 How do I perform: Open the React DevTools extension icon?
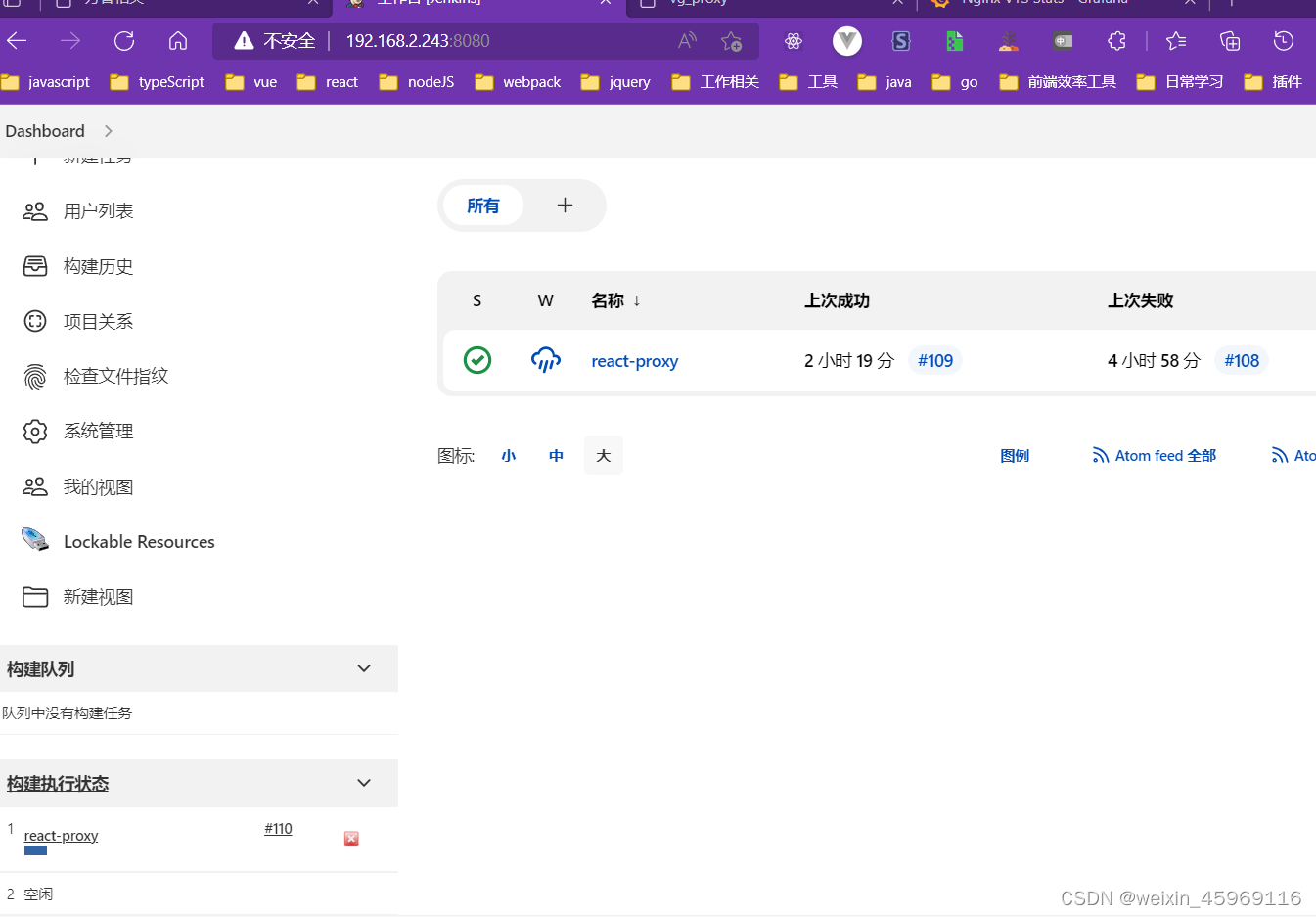pyautogui.click(x=794, y=41)
